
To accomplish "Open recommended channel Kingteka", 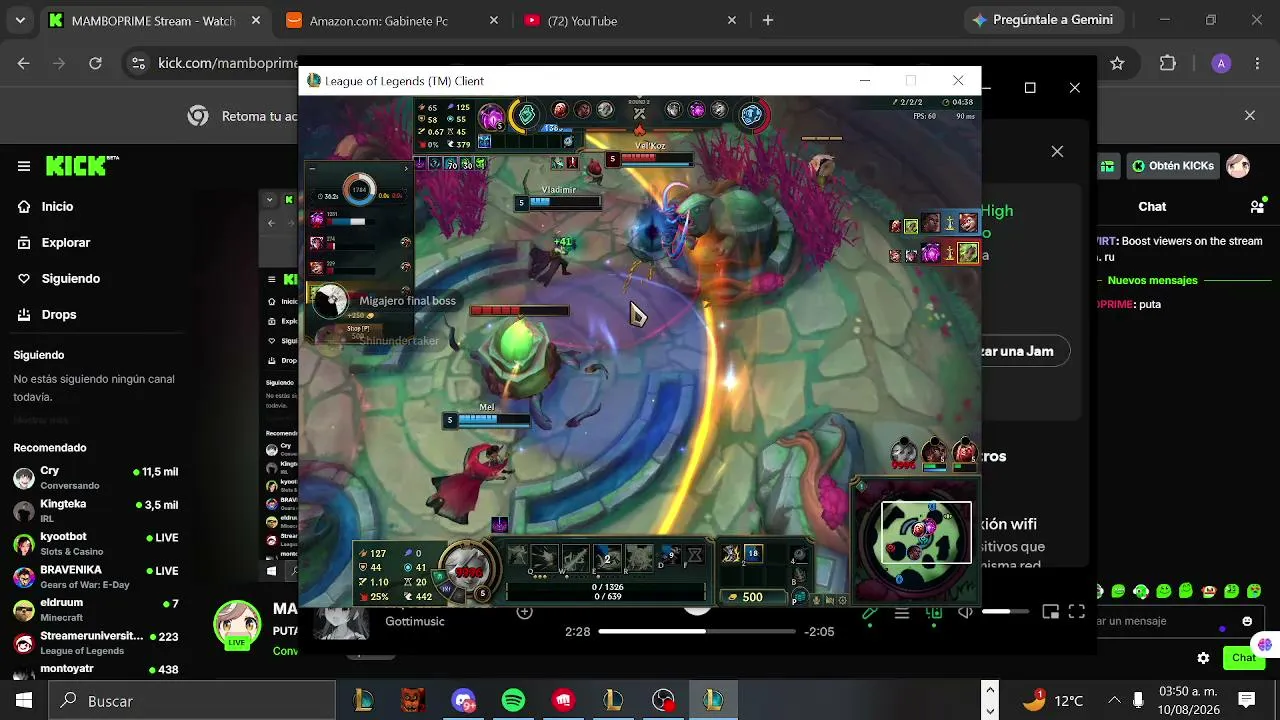I will [95, 511].
